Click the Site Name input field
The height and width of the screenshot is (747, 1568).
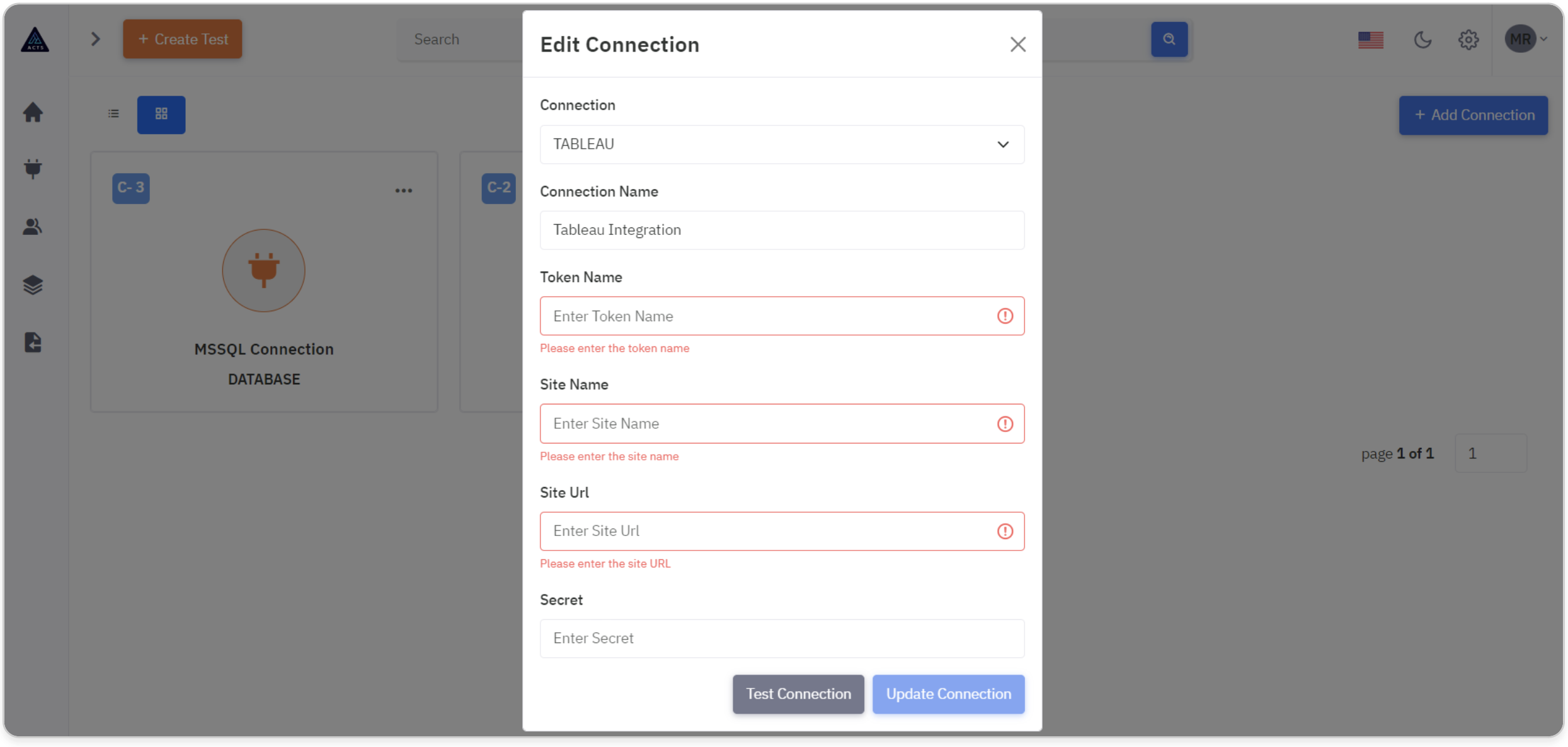pos(781,423)
